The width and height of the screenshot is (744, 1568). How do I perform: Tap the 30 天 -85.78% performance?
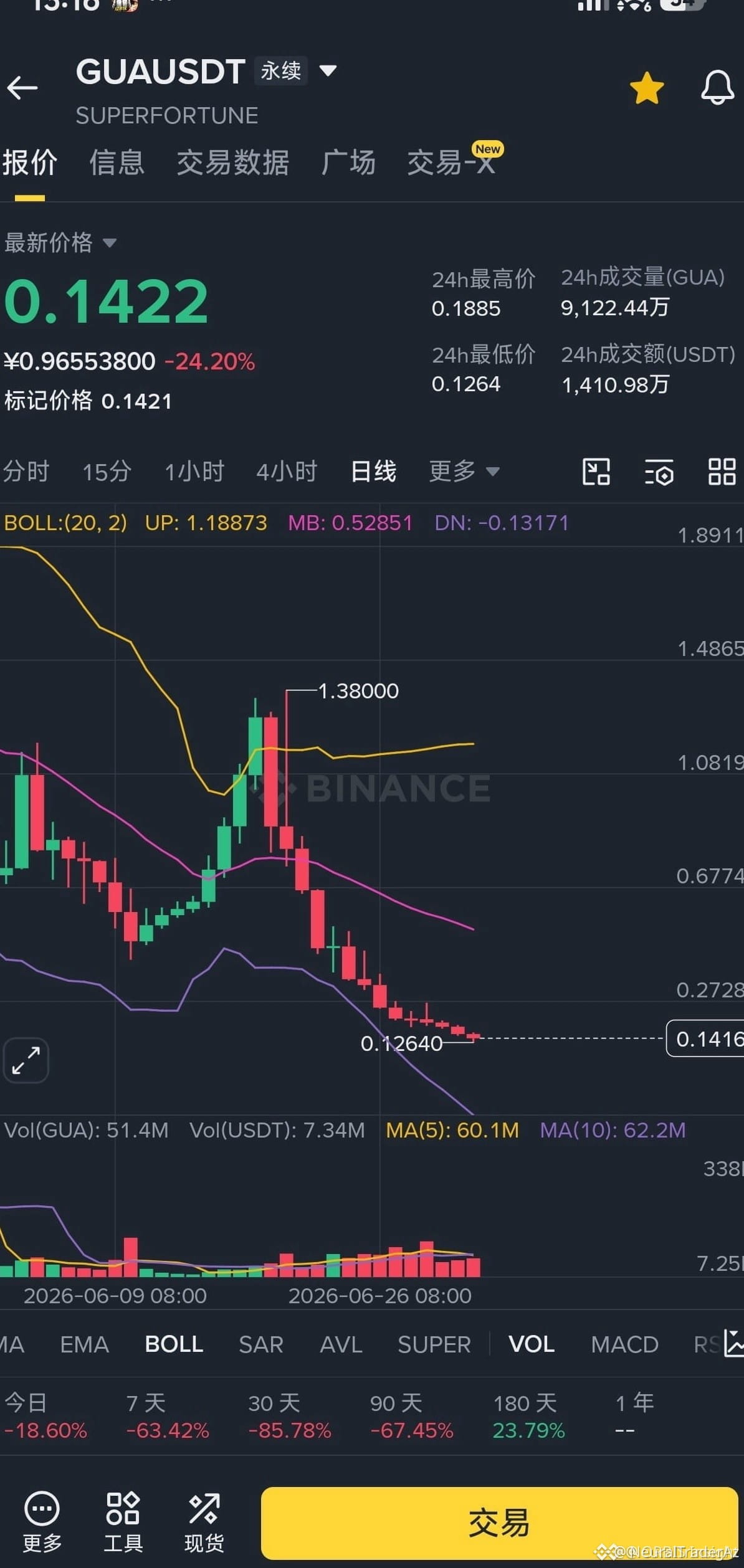(x=289, y=1416)
